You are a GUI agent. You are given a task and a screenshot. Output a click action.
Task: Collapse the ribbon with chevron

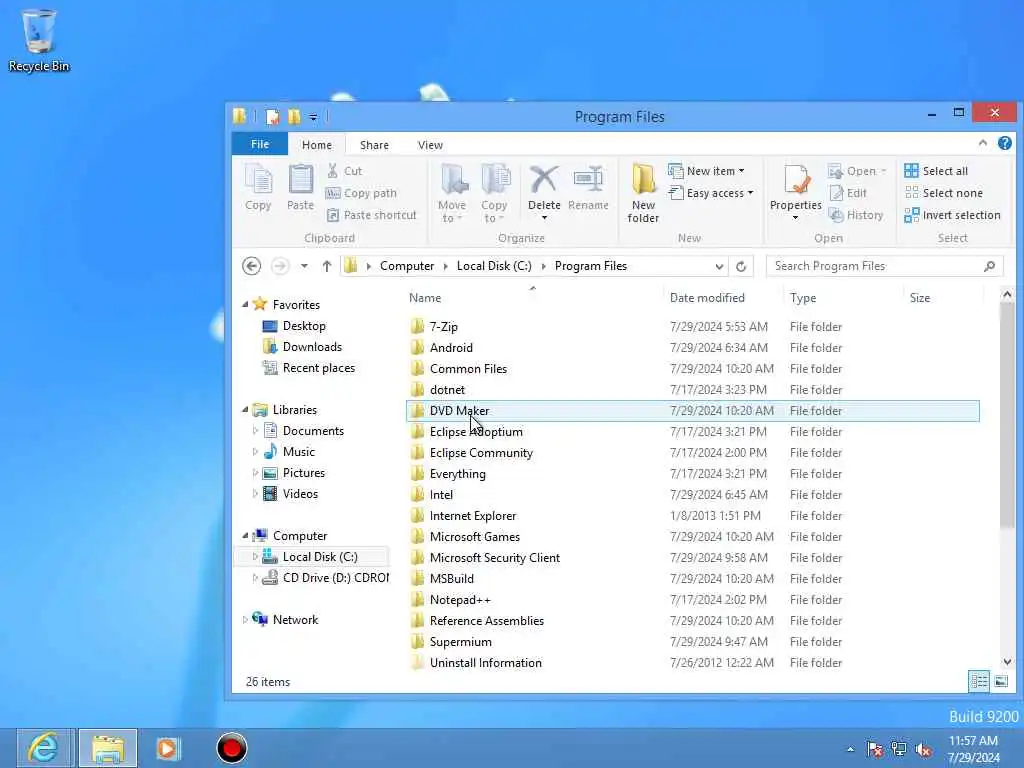tap(983, 143)
